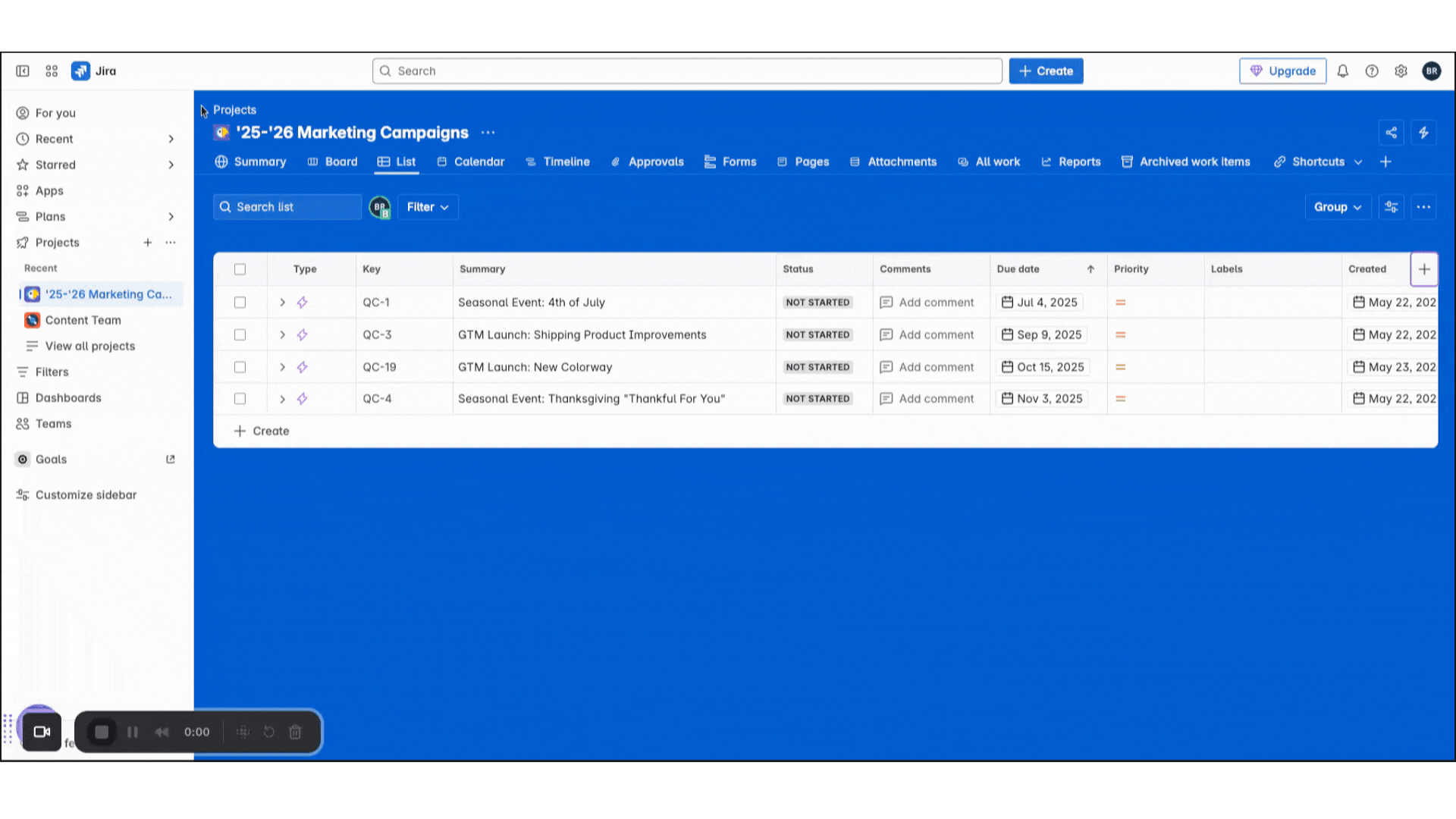The image size is (1456, 819).
Task: Open notifications bell icon
Action: click(1343, 71)
